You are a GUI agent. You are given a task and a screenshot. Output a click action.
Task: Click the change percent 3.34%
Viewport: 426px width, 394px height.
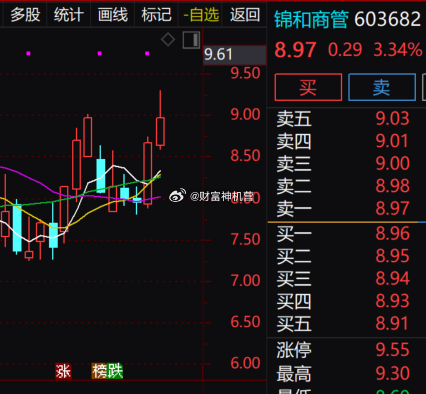(398, 50)
